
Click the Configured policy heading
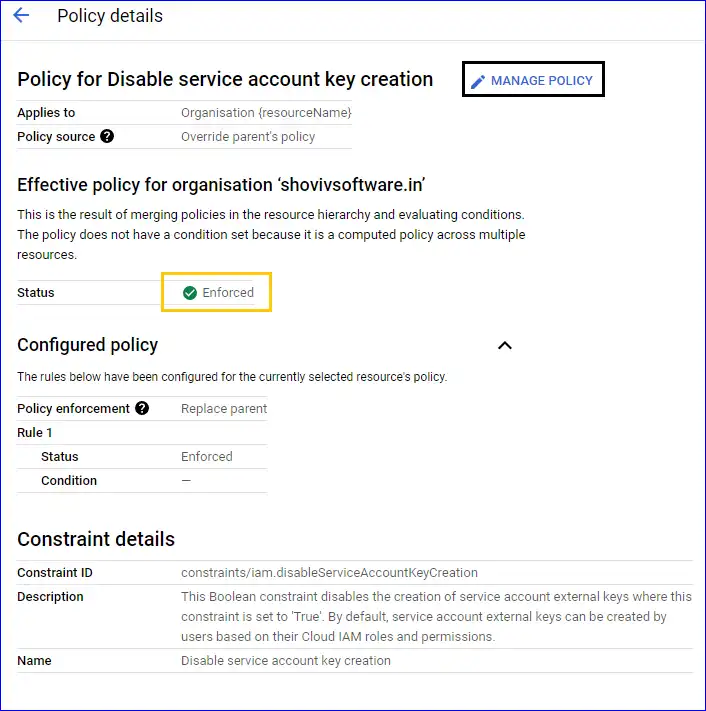tap(88, 345)
